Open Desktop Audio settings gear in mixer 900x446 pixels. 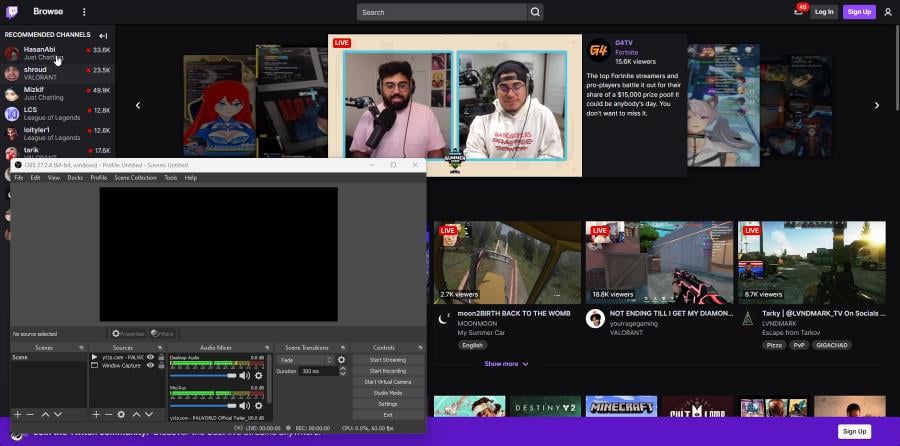coord(258,375)
